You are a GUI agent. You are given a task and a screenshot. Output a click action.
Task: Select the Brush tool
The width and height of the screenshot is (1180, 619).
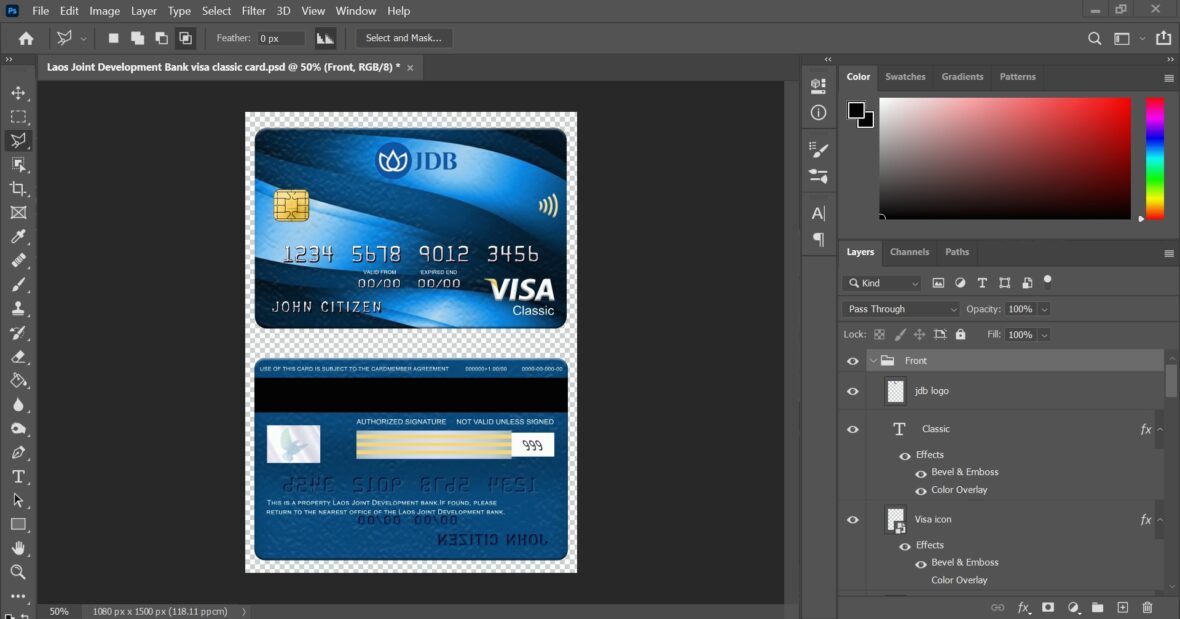[x=18, y=285]
